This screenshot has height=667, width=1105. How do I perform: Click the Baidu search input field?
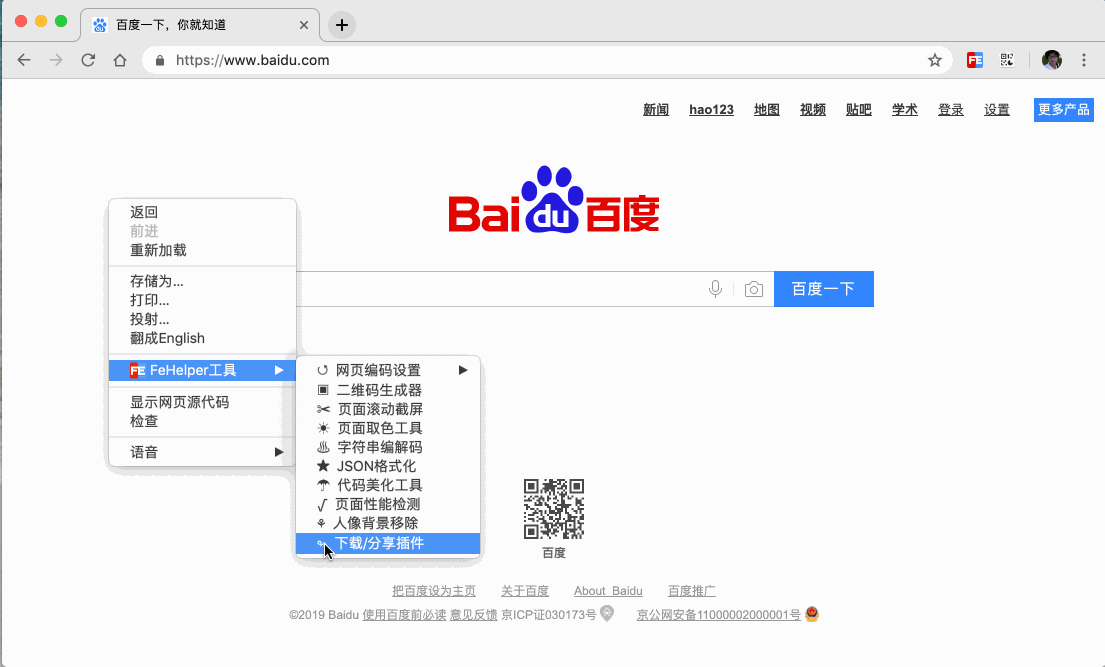[x=536, y=289]
